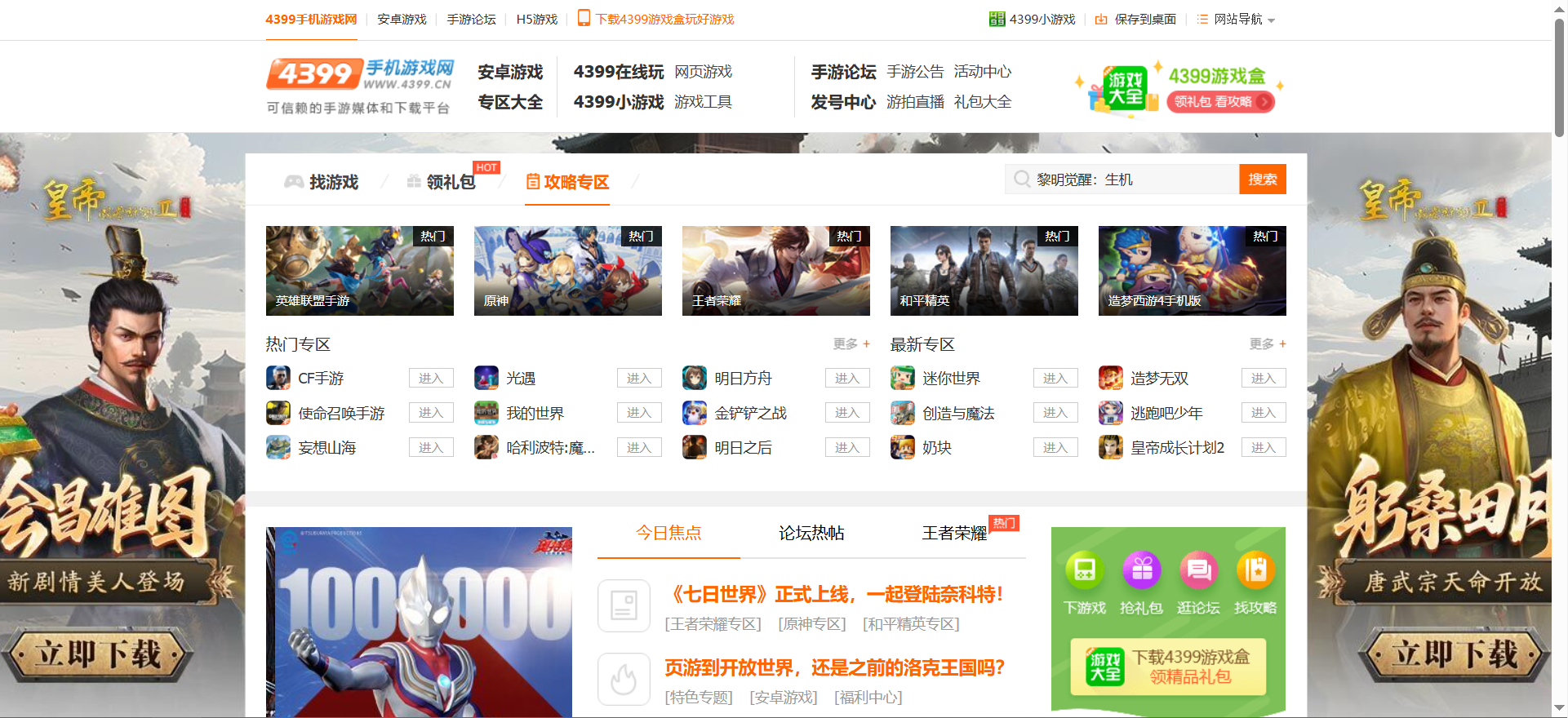This screenshot has height=718, width=1568.
Task: Click the 皇帝成长计划2 game icon
Action: click(x=1111, y=447)
